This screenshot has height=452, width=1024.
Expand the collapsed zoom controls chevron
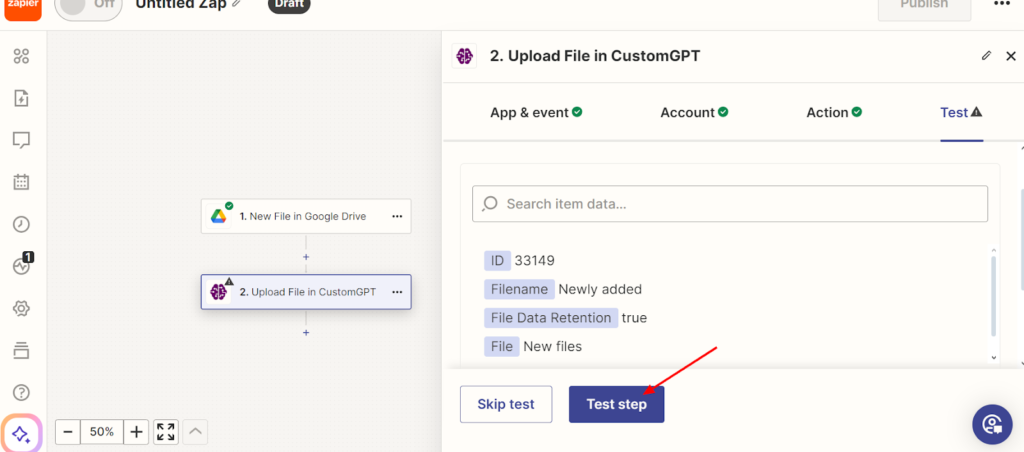pos(196,432)
